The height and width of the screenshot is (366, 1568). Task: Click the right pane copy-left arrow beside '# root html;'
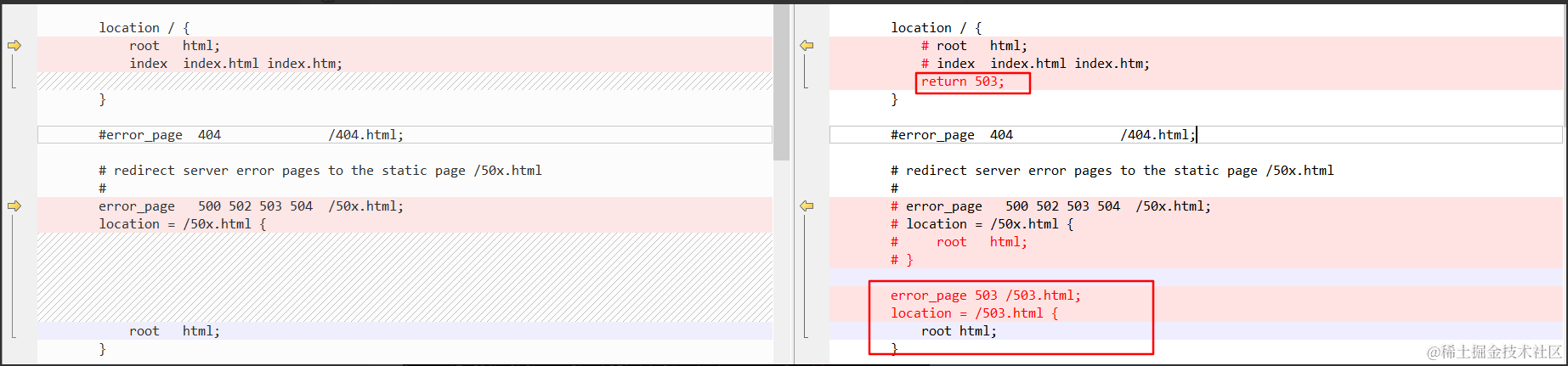(807, 46)
